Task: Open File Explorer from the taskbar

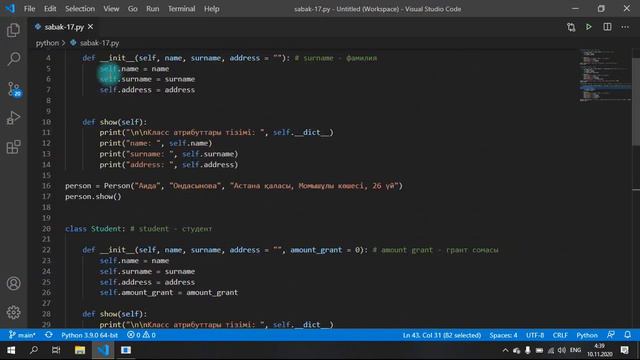Action: [80, 350]
